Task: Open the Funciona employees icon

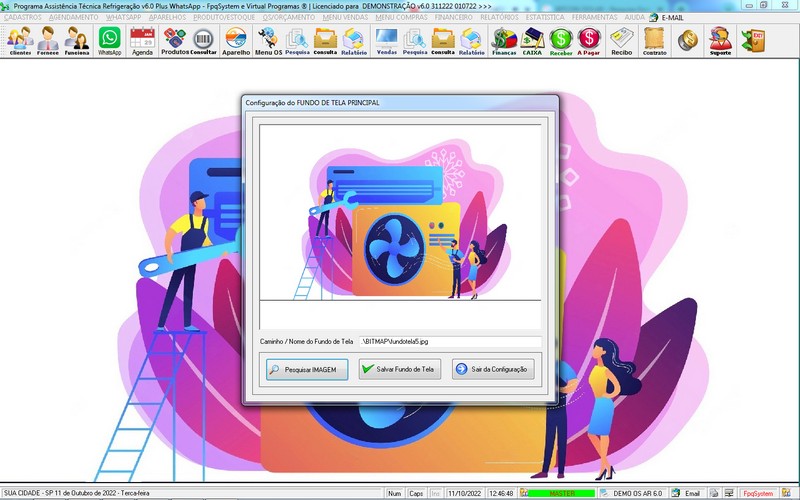Action: tap(77, 41)
